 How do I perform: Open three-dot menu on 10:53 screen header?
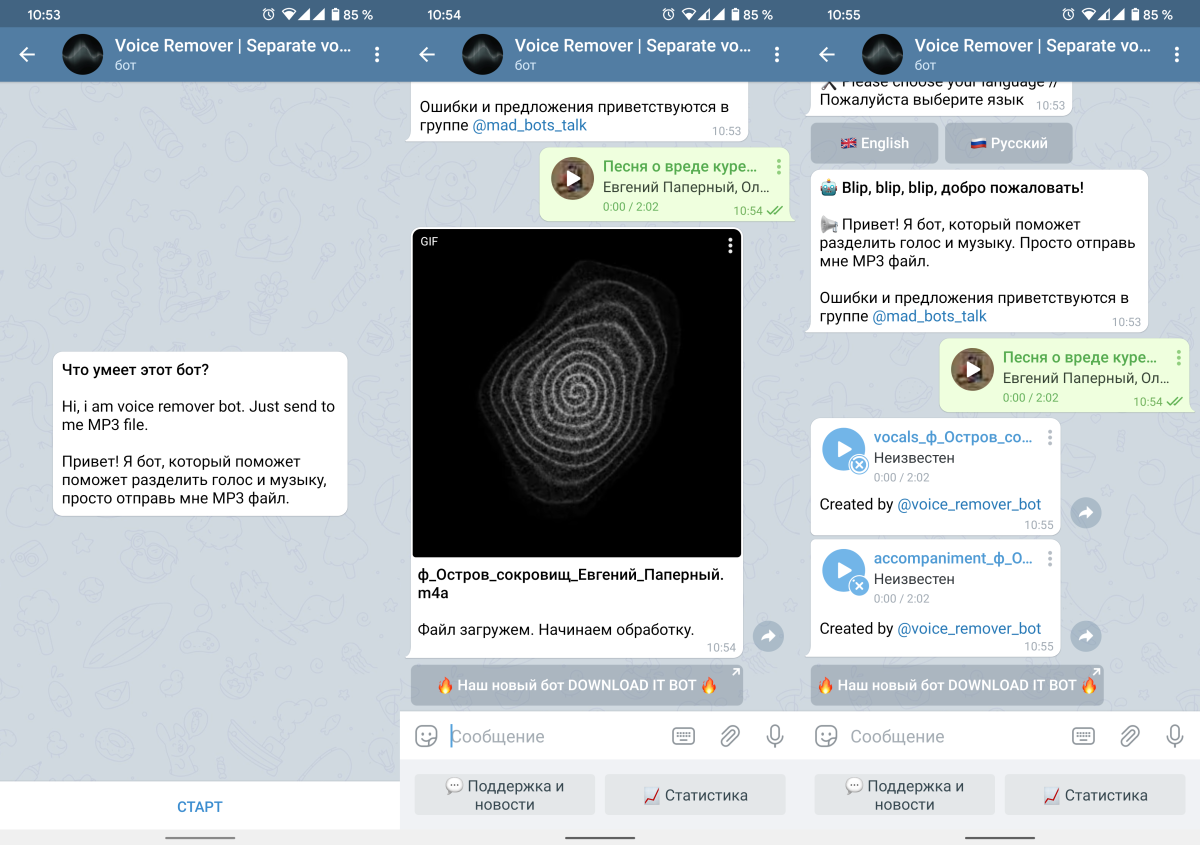pos(377,55)
